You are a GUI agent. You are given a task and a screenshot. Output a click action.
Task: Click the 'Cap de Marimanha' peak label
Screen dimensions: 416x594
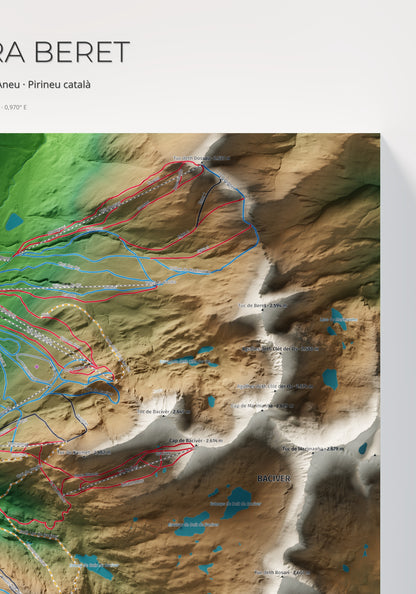263,406
